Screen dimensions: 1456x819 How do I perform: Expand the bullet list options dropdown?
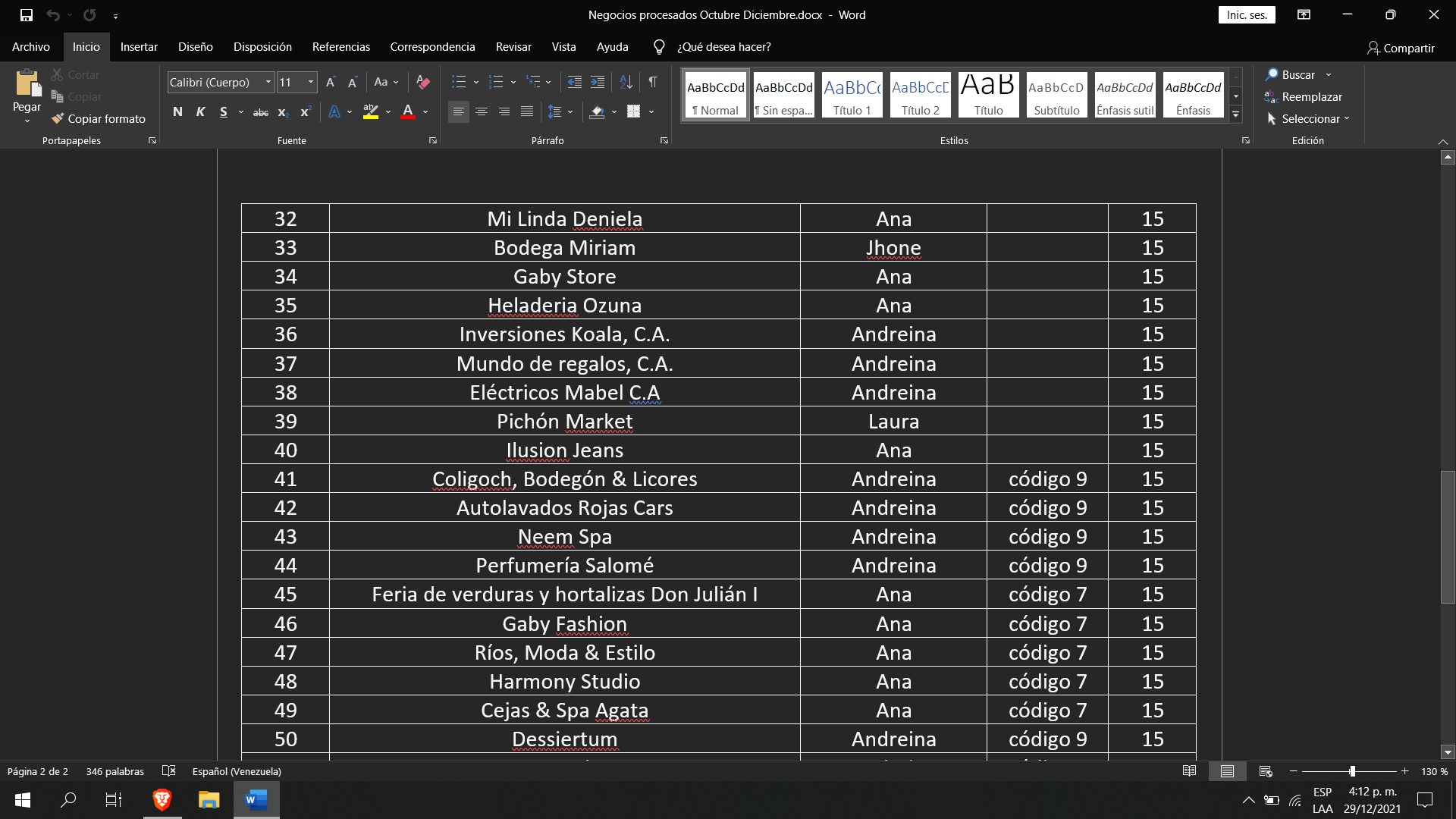point(476,83)
